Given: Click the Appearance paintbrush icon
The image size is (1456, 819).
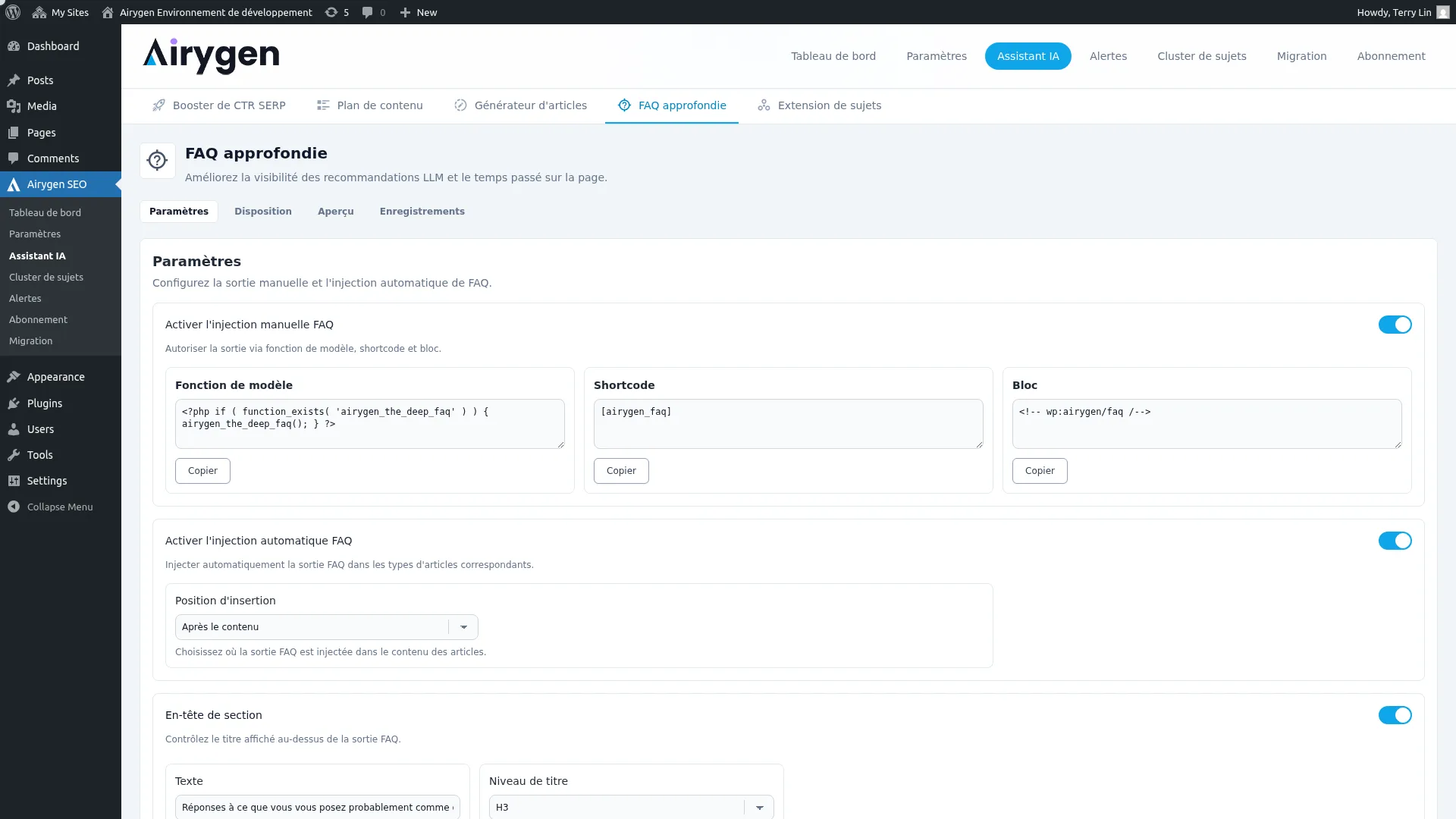Looking at the screenshot, I should point(14,377).
